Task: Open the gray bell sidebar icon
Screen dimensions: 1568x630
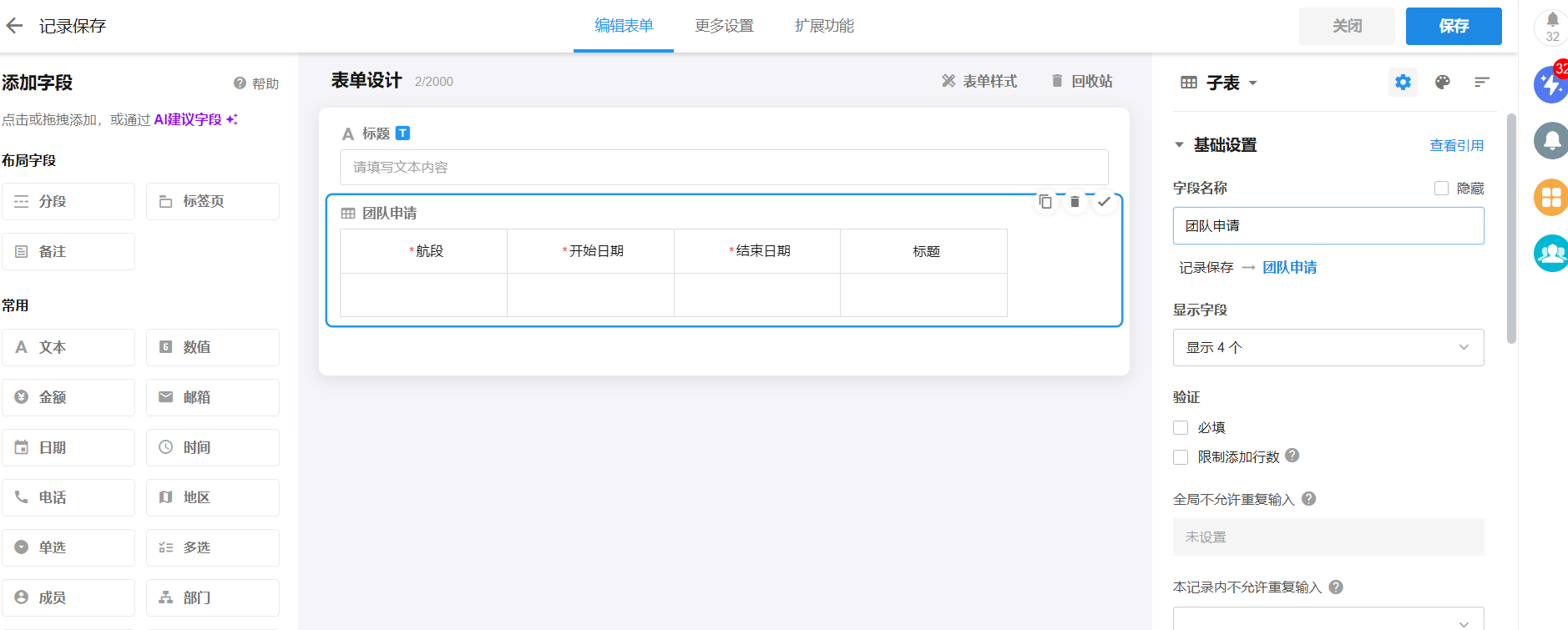Action: (1551, 140)
